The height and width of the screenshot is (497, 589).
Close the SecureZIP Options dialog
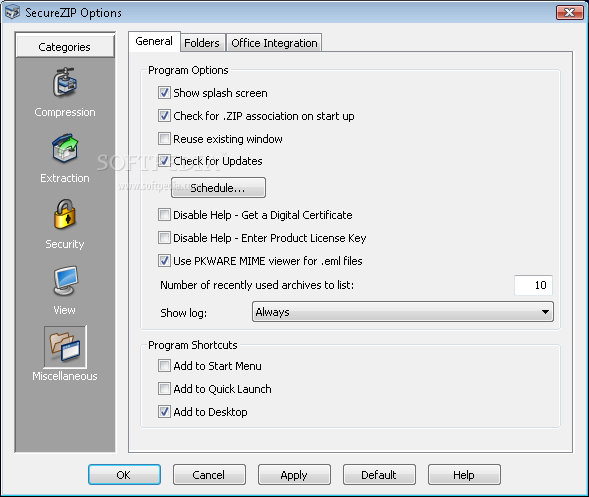point(569,13)
